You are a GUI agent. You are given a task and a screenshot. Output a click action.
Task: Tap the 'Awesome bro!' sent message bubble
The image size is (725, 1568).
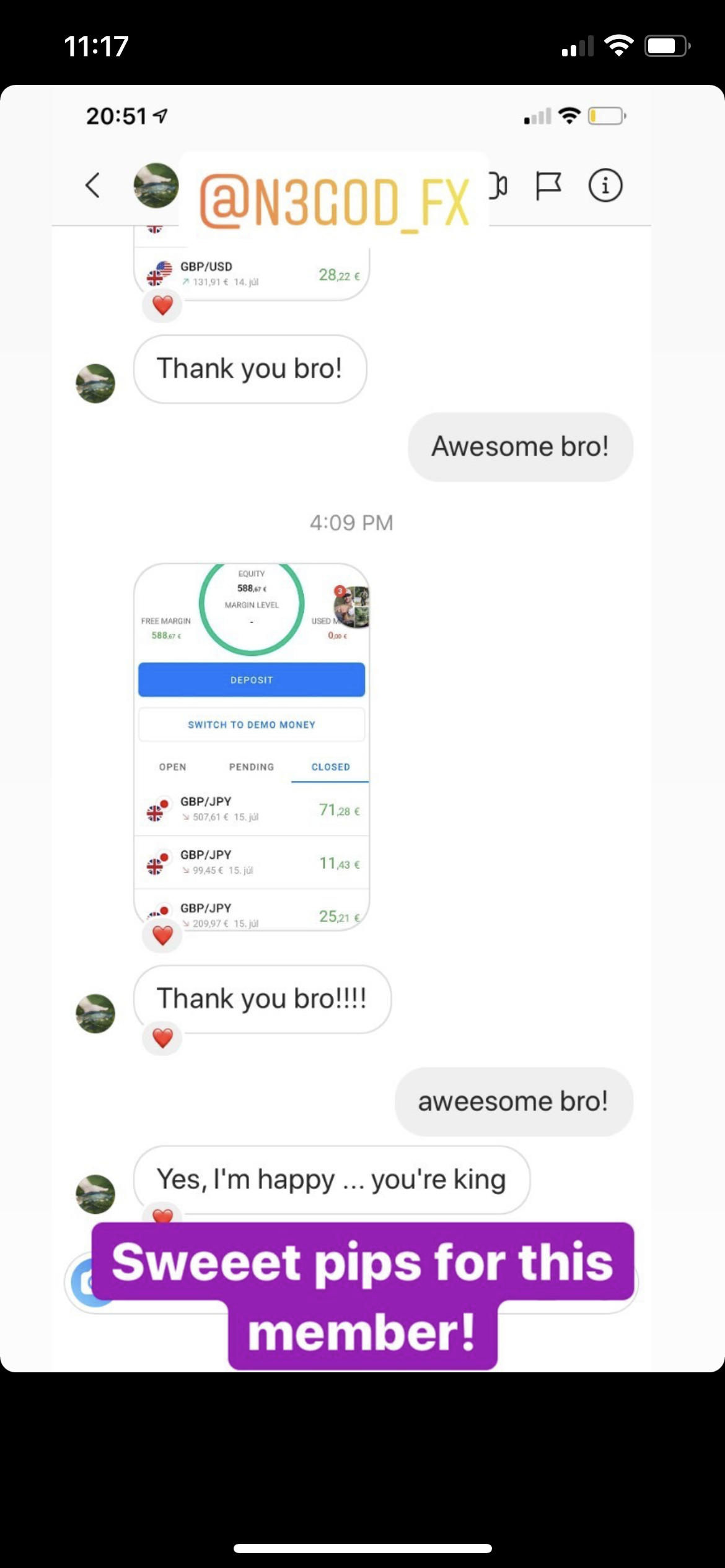pos(521,446)
